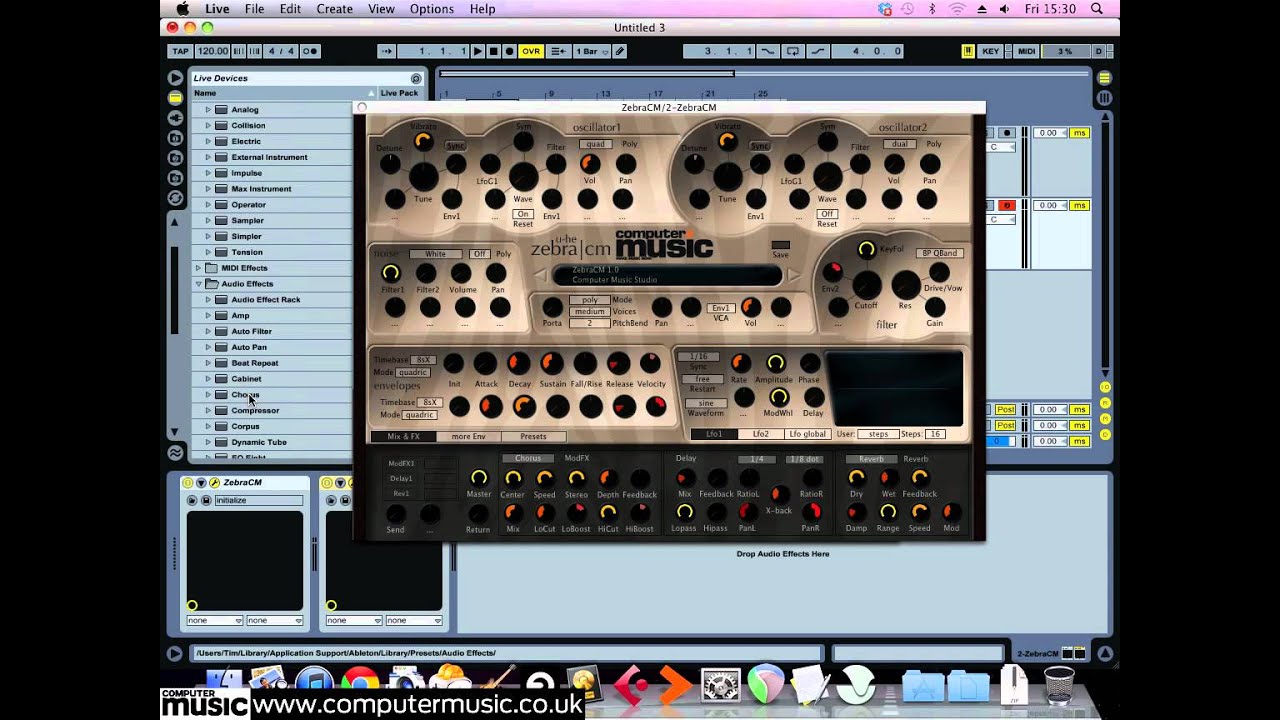Image resolution: width=1280 pixels, height=720 pixels.
Task: Click the transport Record button
Action: 509,51
